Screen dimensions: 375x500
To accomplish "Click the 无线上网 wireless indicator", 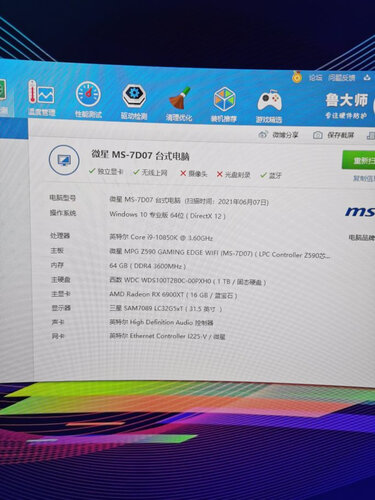I will (x=150, y=172).
